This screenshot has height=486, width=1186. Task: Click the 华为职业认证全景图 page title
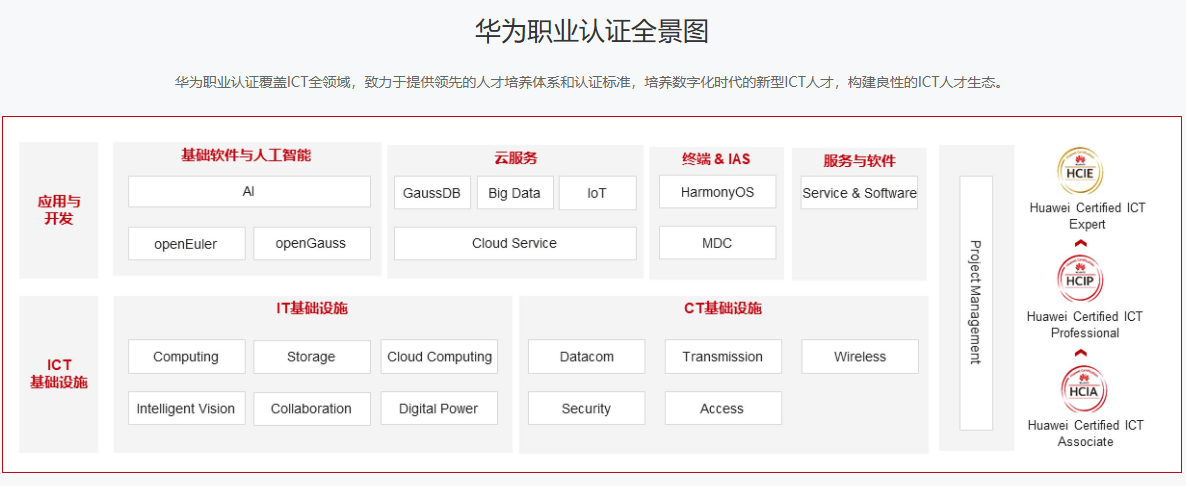(x=591, y=33)
